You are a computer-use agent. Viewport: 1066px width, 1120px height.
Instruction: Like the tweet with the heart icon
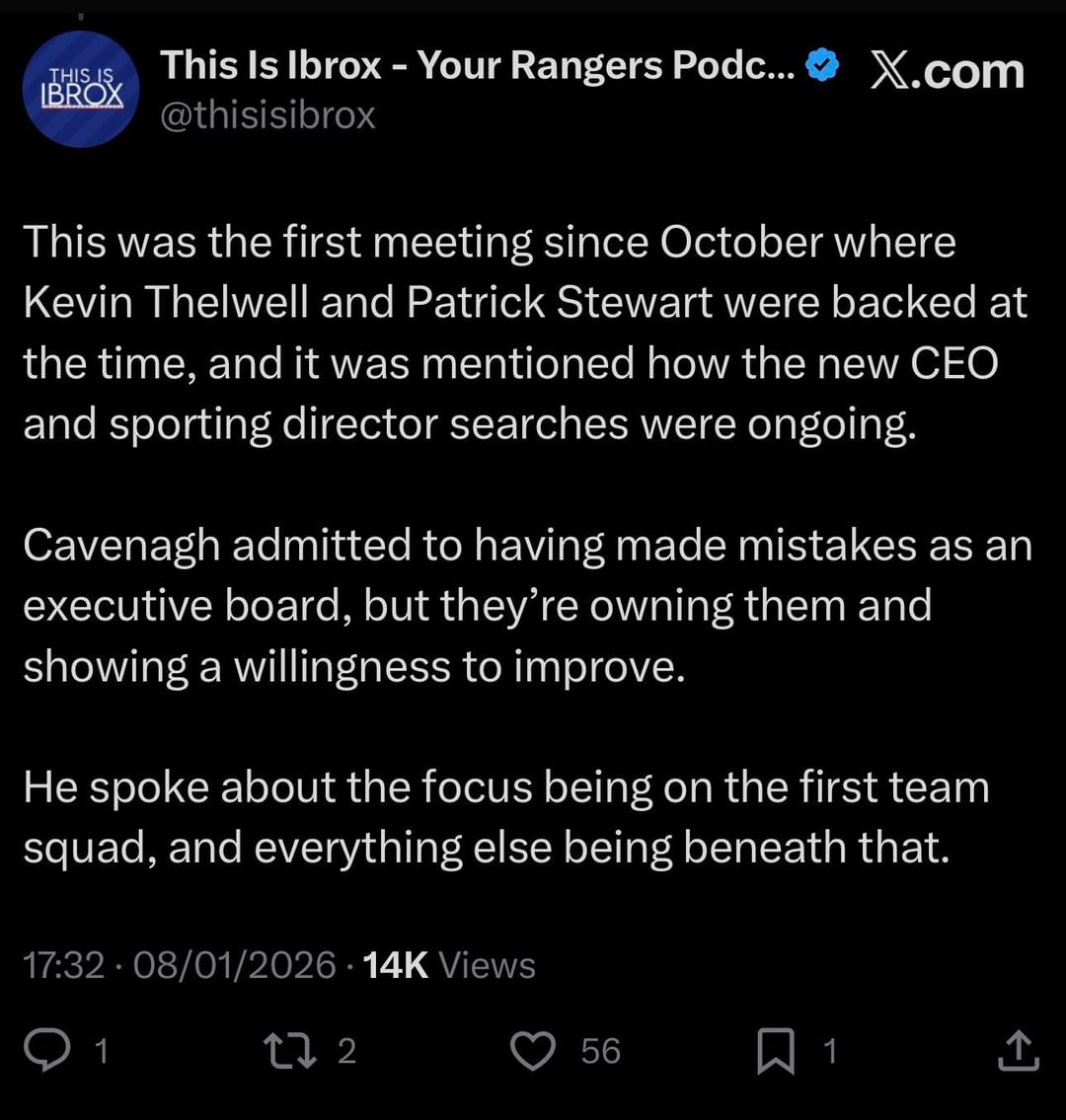(x=535, y=1052)
